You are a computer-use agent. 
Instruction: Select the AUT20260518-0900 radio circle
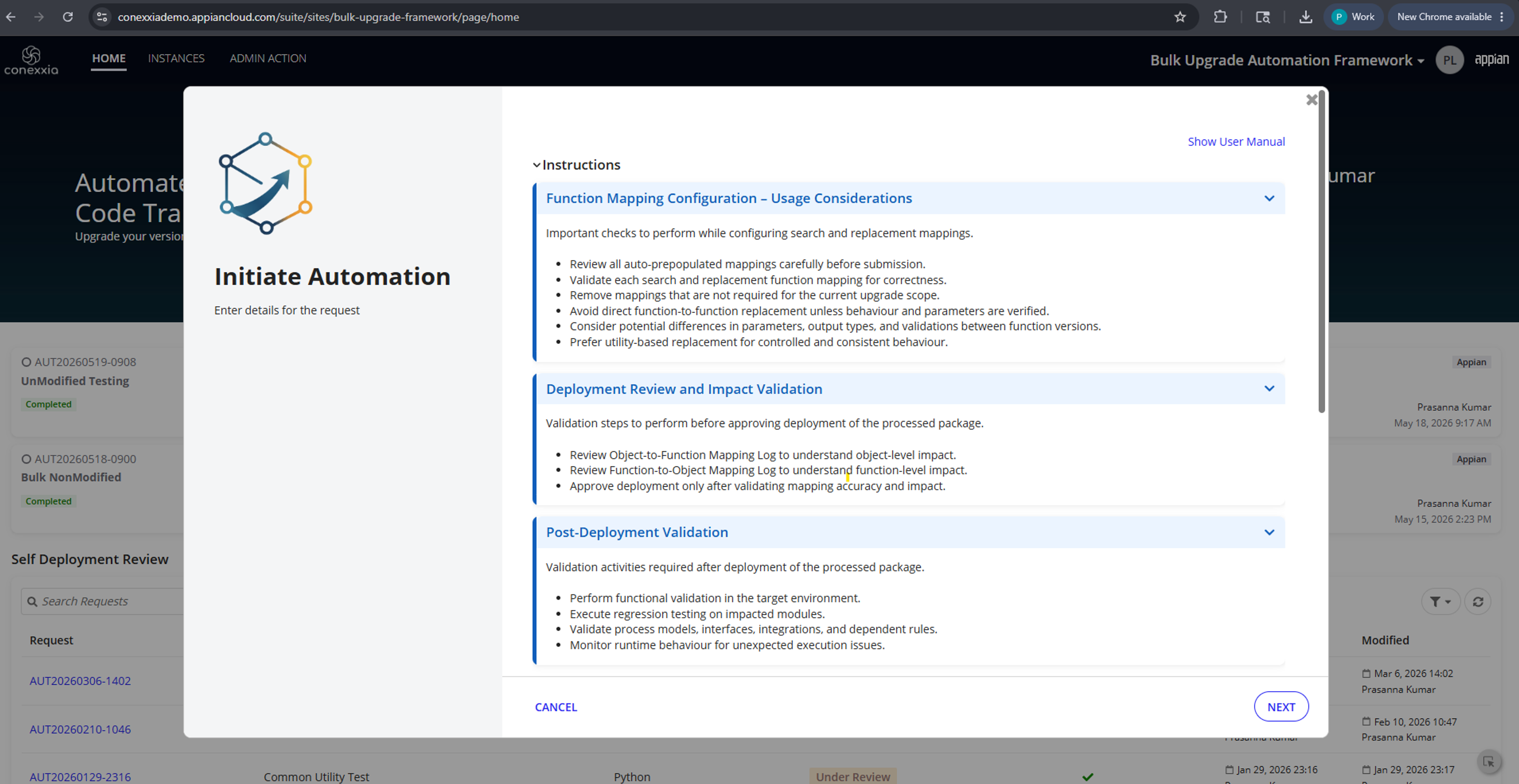point(27,459)
